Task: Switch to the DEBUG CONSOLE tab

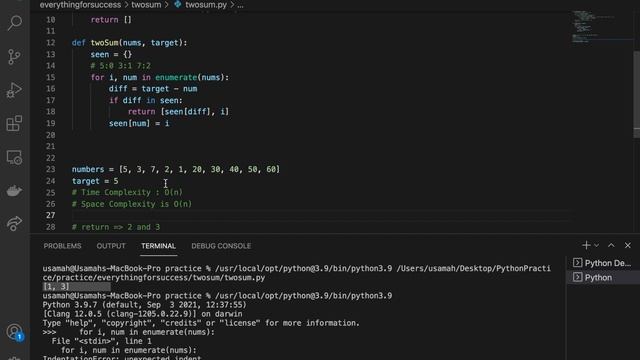Action: click(x=221, y=246)
